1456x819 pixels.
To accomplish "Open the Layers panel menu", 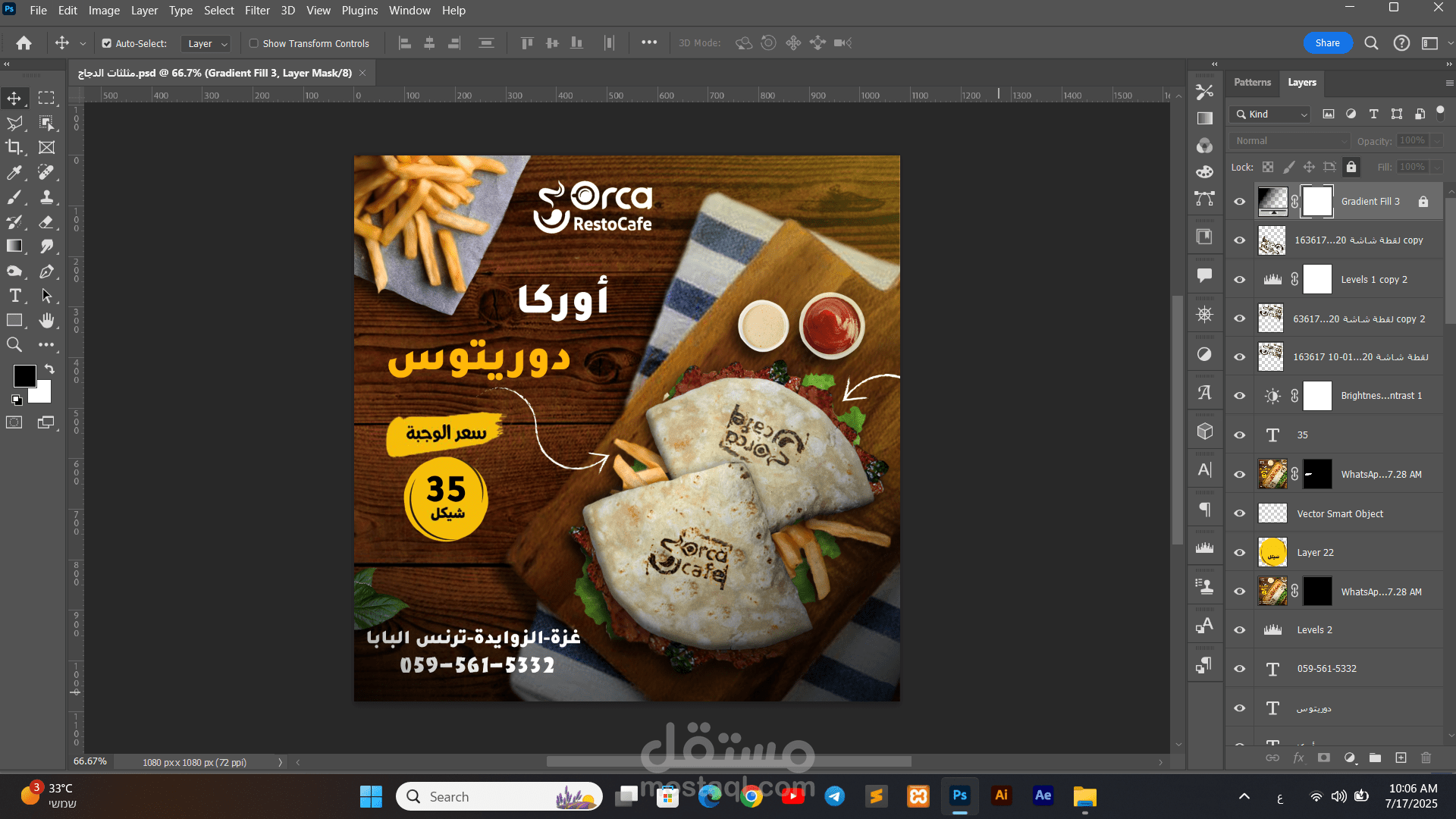I will coord(1449,83).
